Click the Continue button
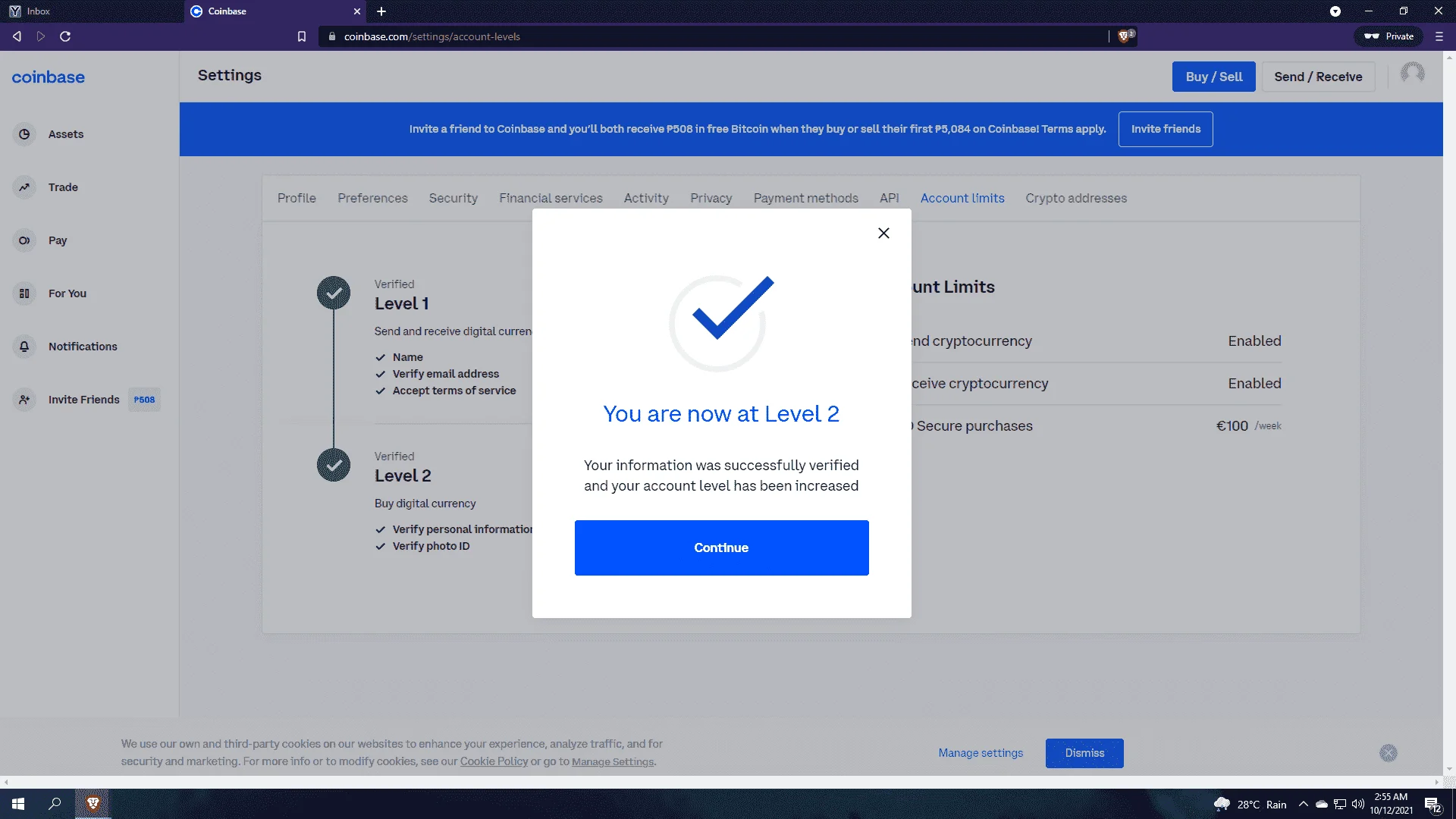The image size is (1456, 819). (x=721, y=548)
